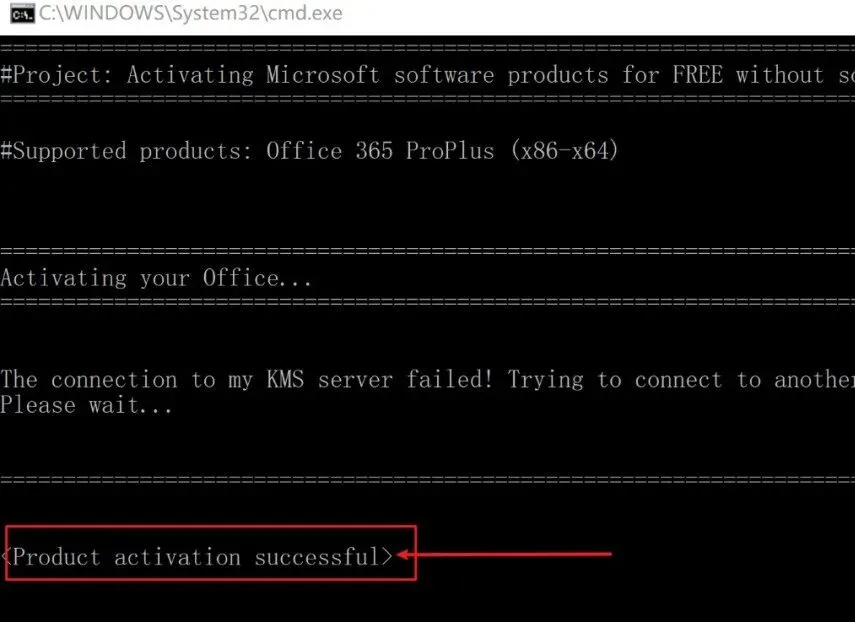Click the red highlight box border

[210, 527]
